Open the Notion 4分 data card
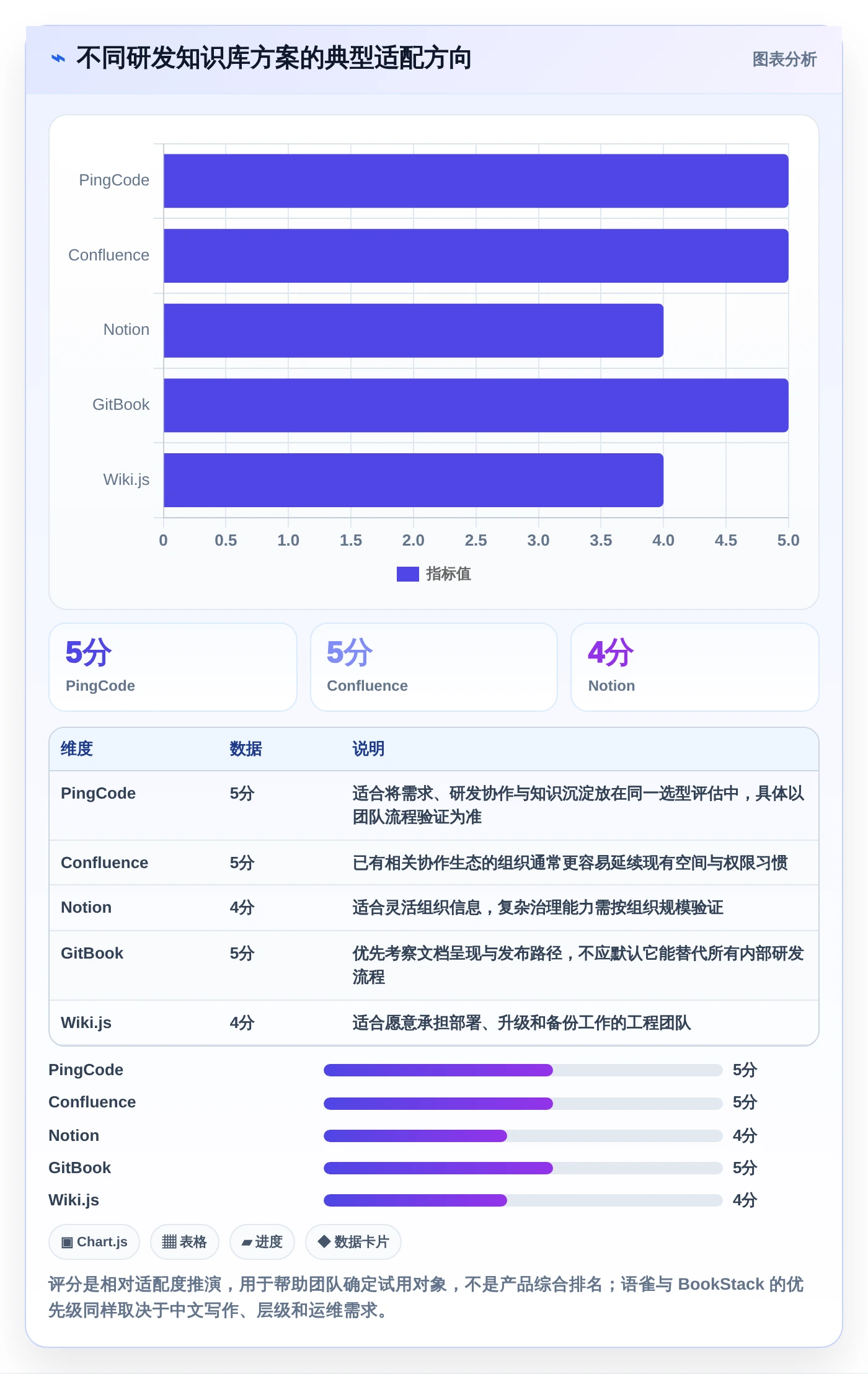This screenshot has width=868, height=1374. (694, 667)
